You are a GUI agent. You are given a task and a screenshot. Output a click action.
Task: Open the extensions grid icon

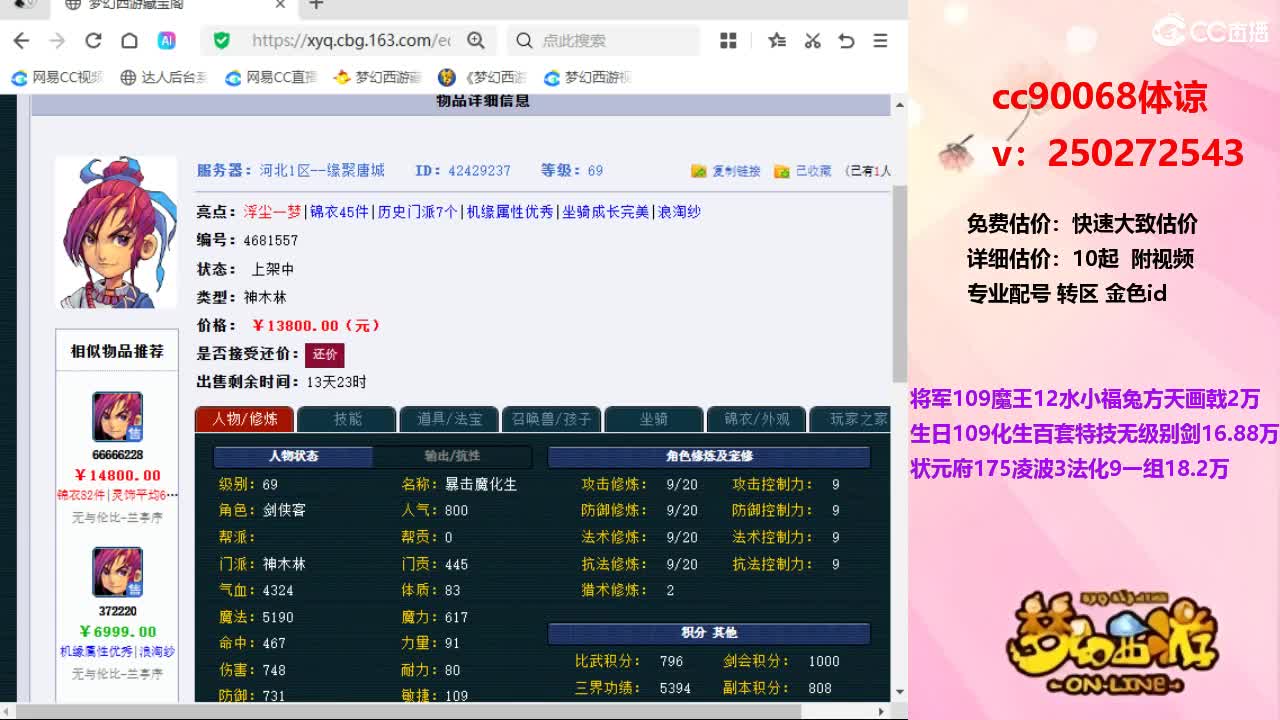[x=728, y=40]
